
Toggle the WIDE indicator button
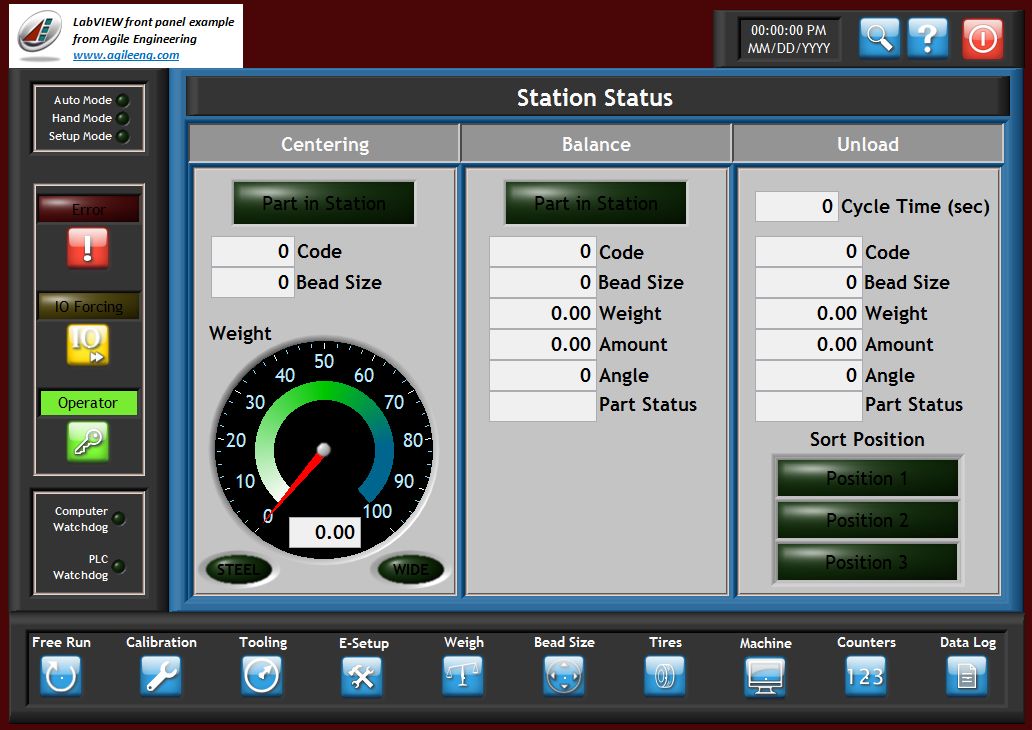point(410,569)
